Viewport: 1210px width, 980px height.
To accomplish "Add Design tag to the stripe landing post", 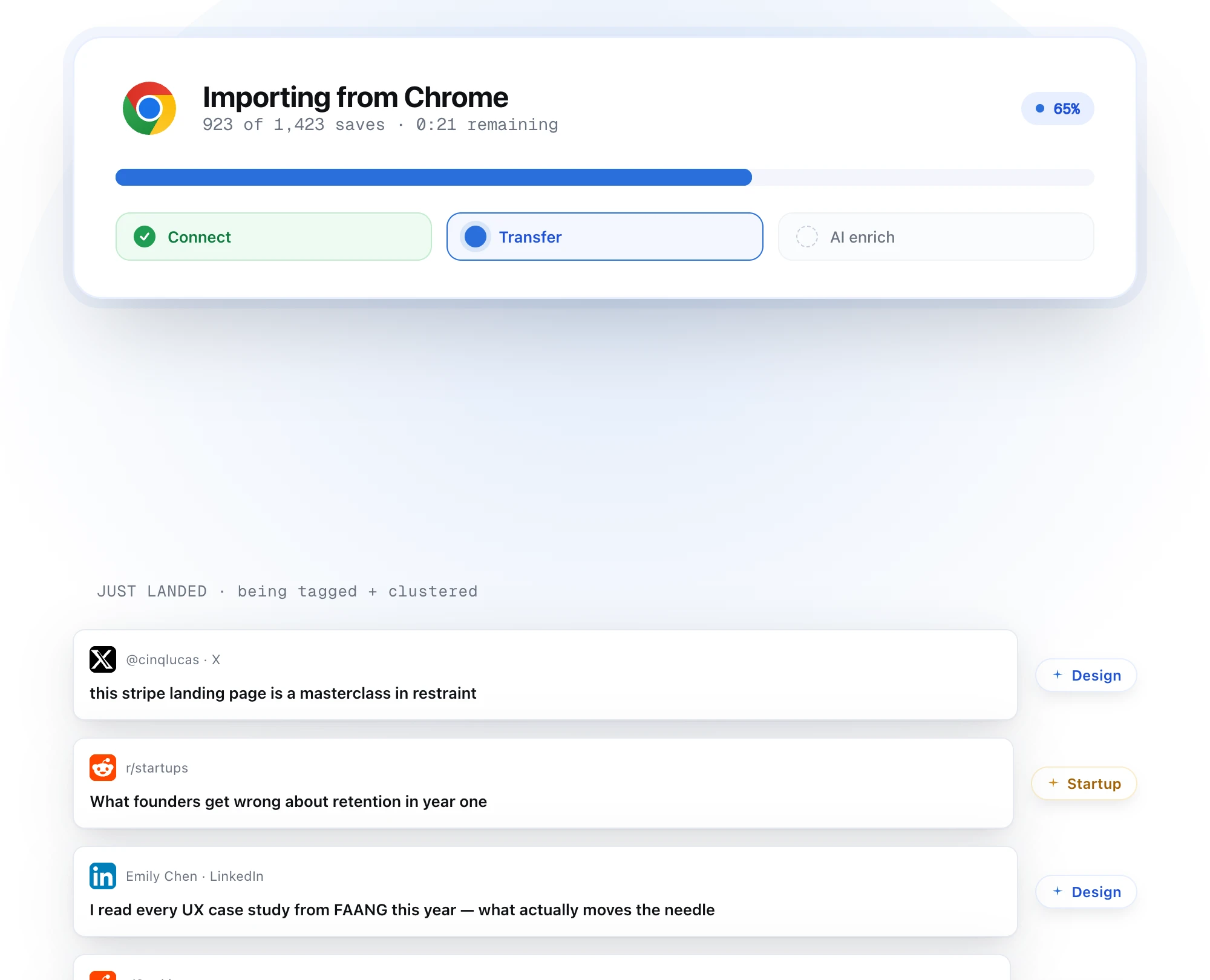I will point(1087,675).
